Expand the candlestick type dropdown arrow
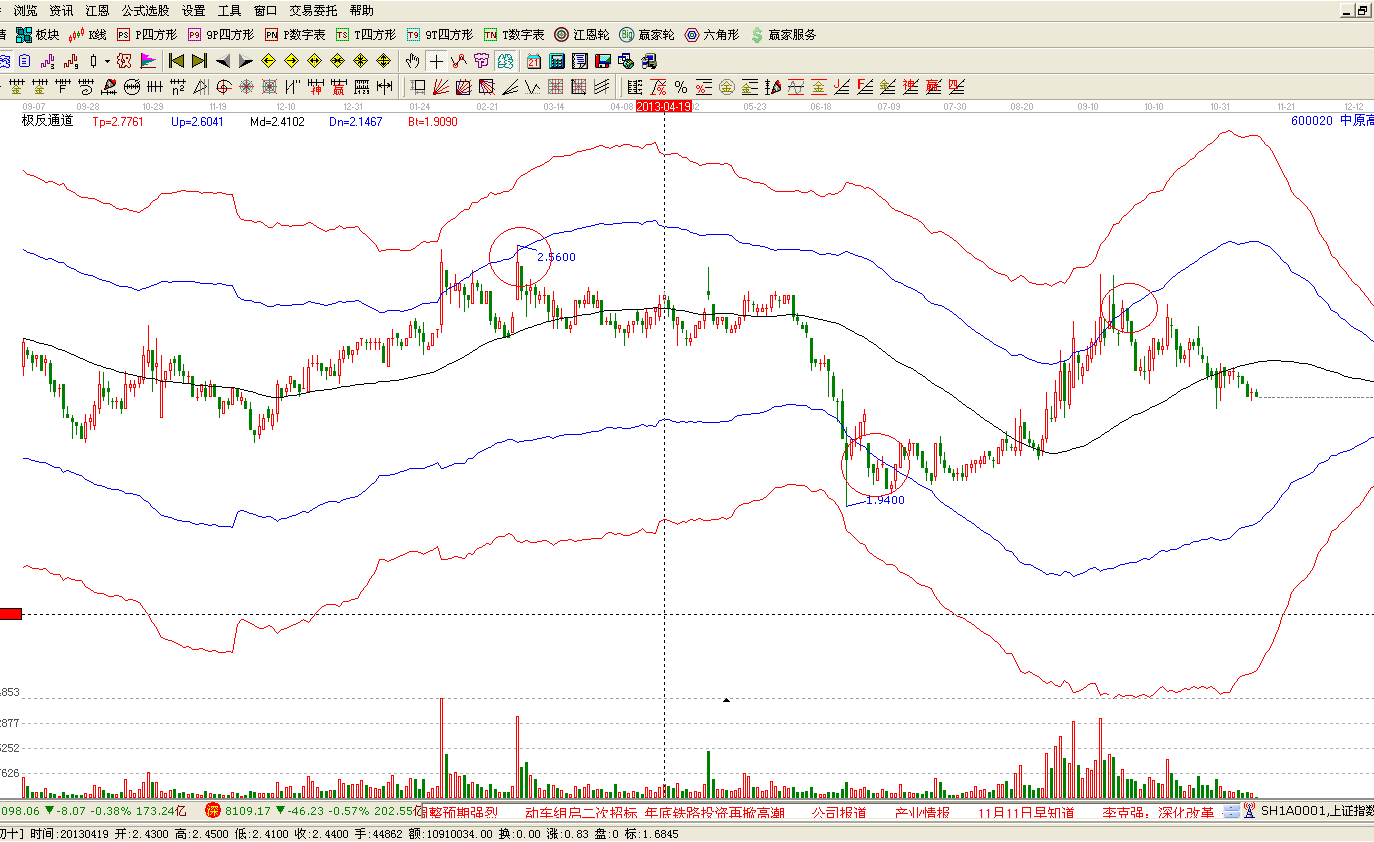The image size is (1374, 842). tap(106, 61)
